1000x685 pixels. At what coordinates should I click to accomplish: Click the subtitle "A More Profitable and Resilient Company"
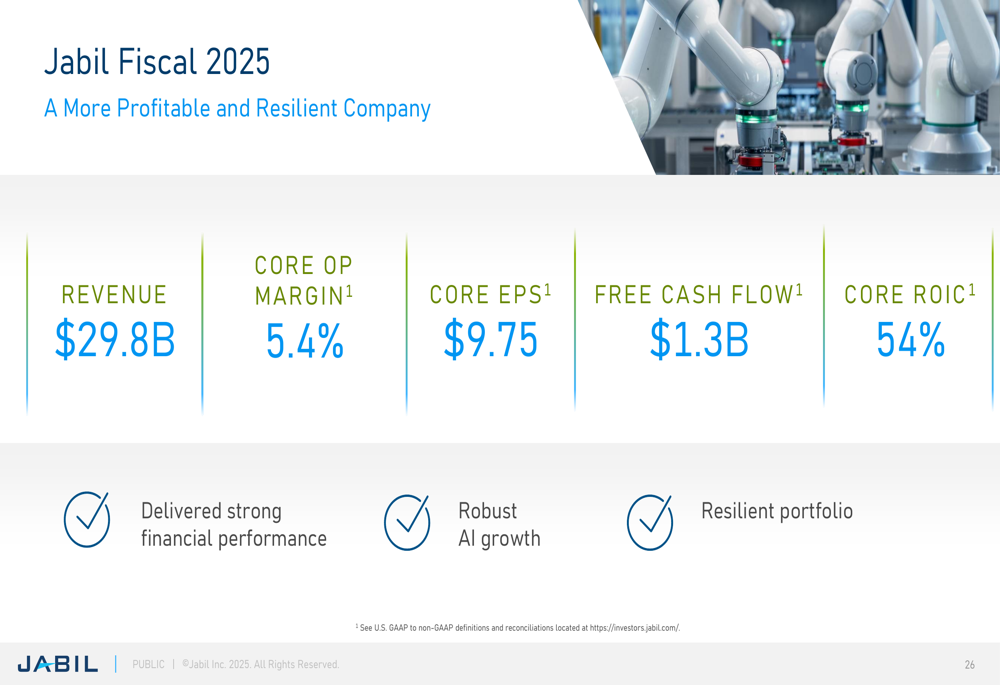pos(237,108)
